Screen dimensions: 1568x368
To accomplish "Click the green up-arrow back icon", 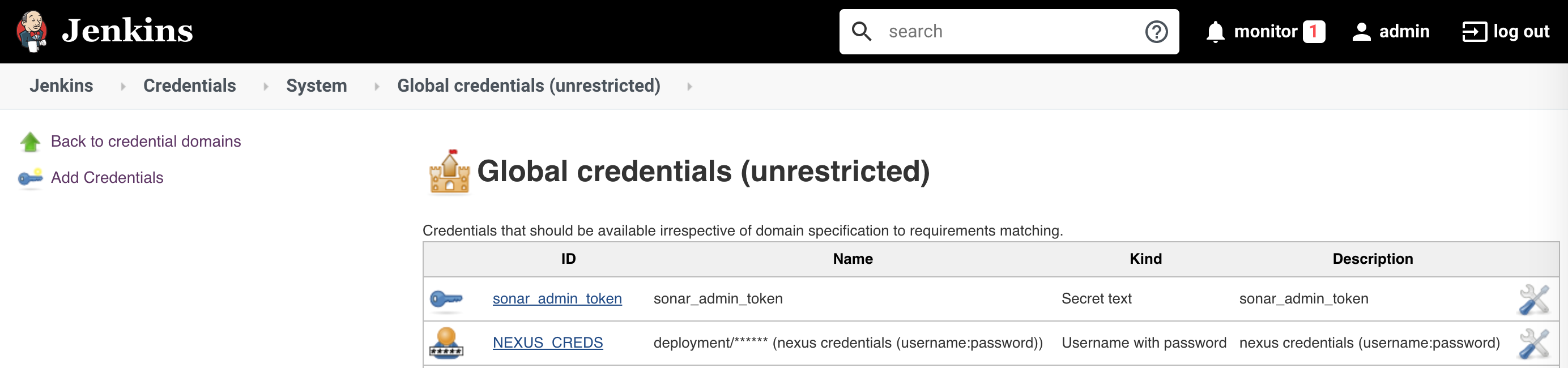I will pyautogui.click(x=30, y=142).
